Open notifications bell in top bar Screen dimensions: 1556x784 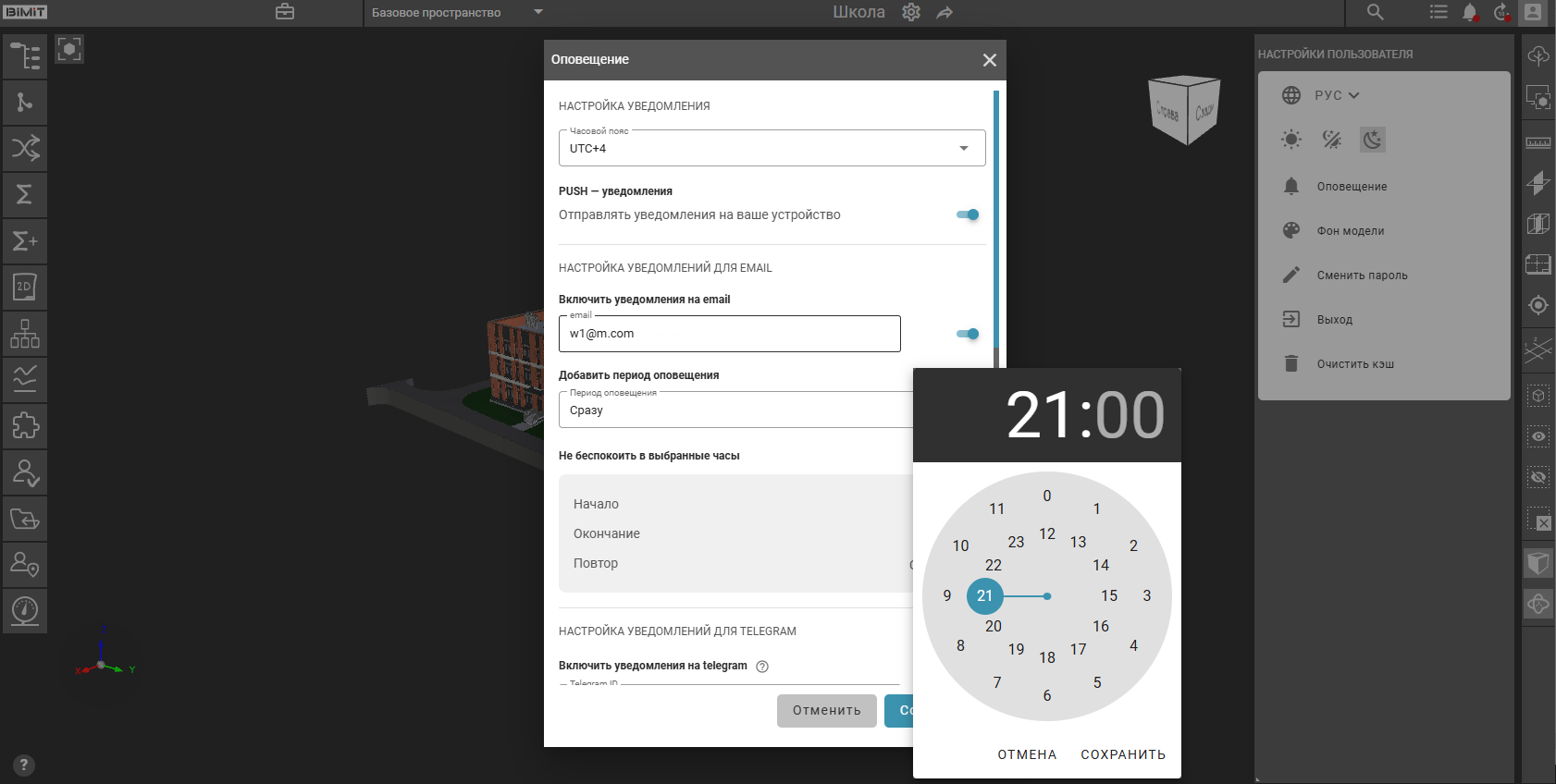click(1469, 12)
